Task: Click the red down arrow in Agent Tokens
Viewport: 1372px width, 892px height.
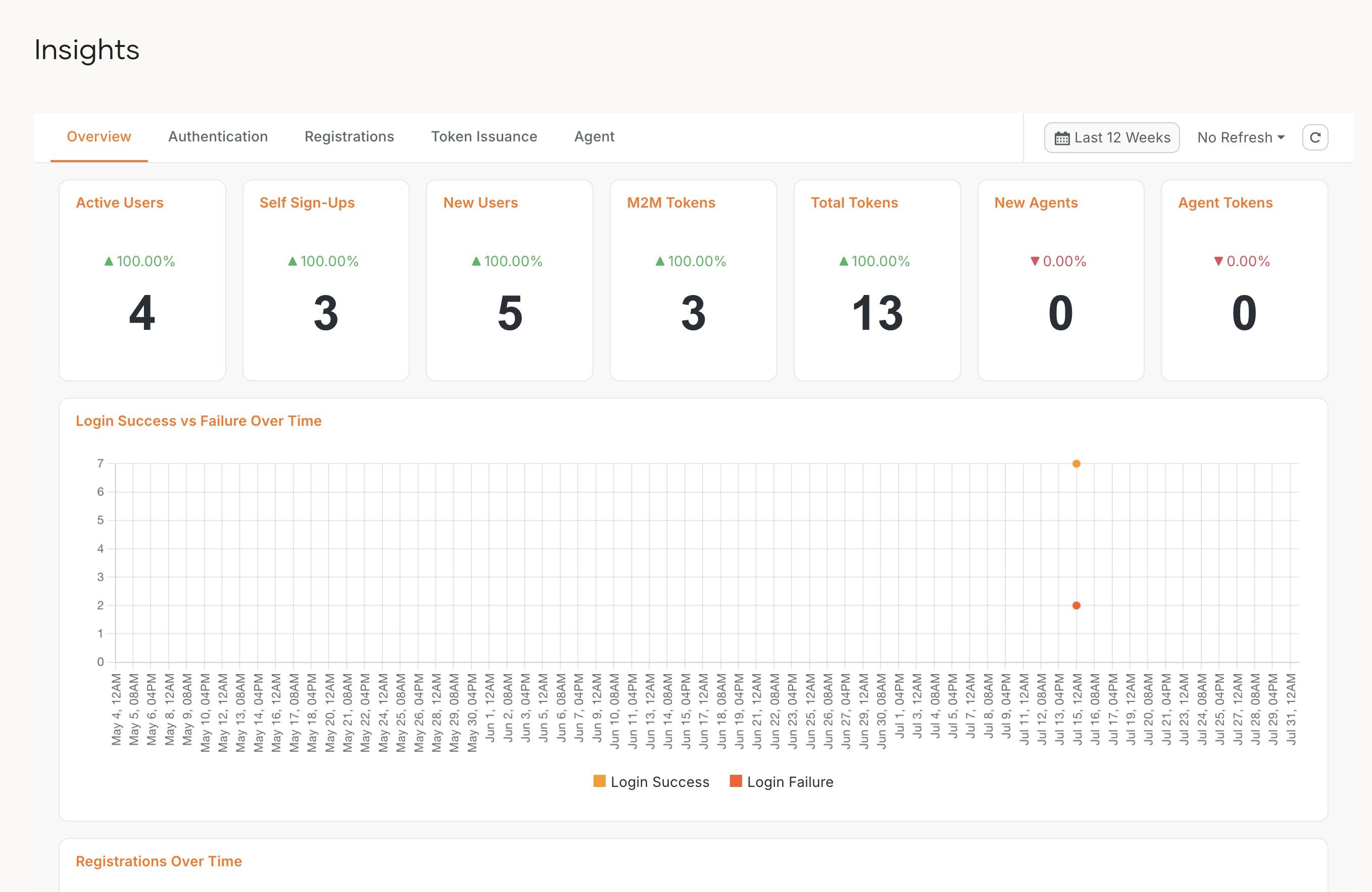Action: pyautogui.click(x=1218, y=262)
